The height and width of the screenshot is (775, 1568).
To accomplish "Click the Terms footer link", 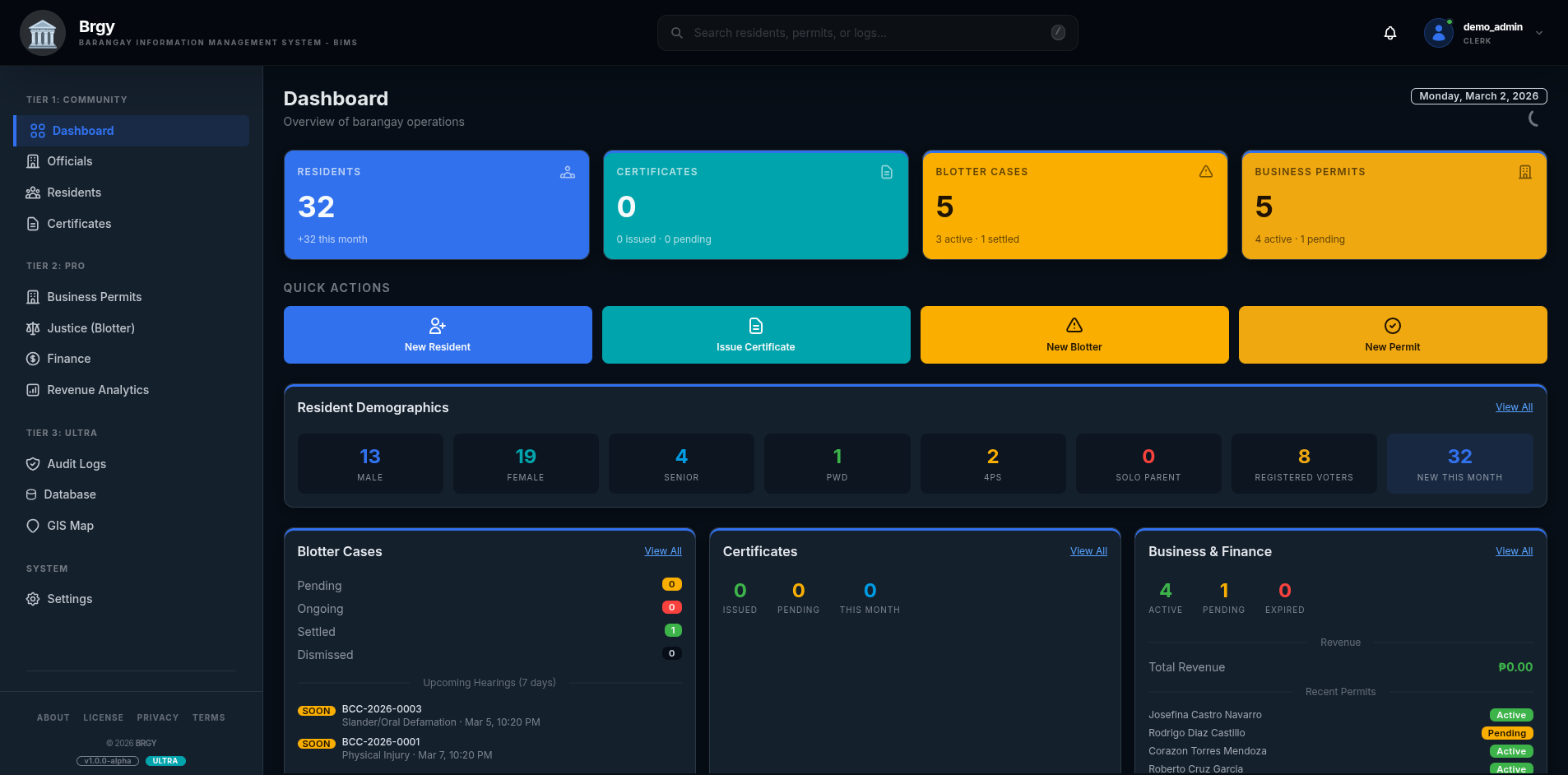I will pos(209,718).
